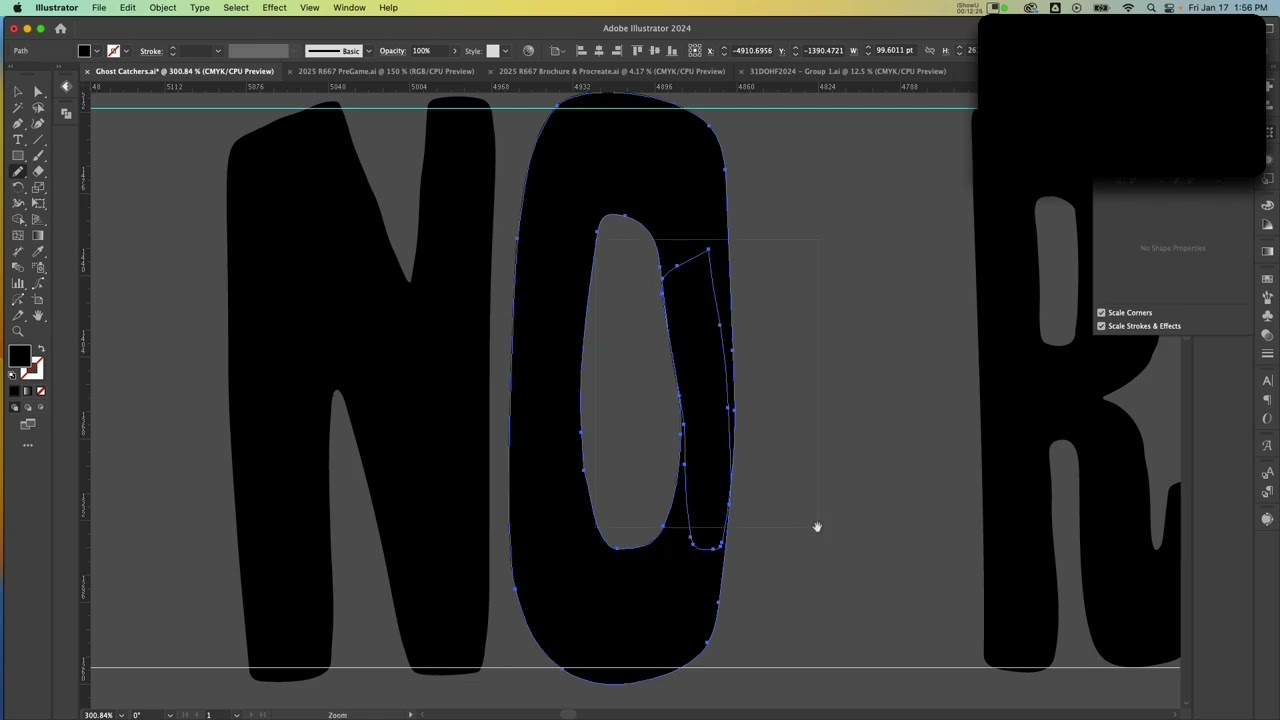
Task: Enable Draw Inside mode
Action: [40, 407]
